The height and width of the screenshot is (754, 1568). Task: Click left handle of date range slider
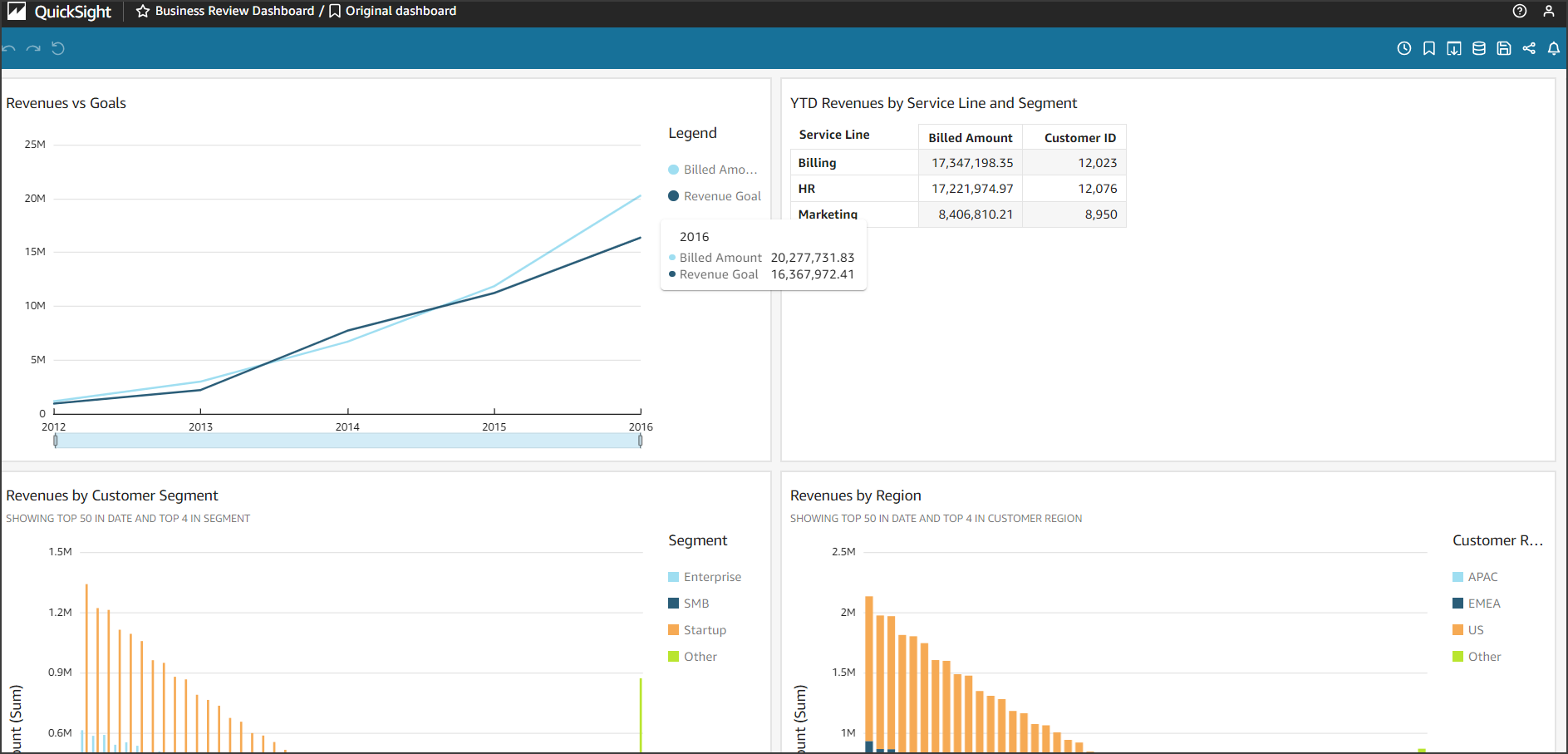56,441
